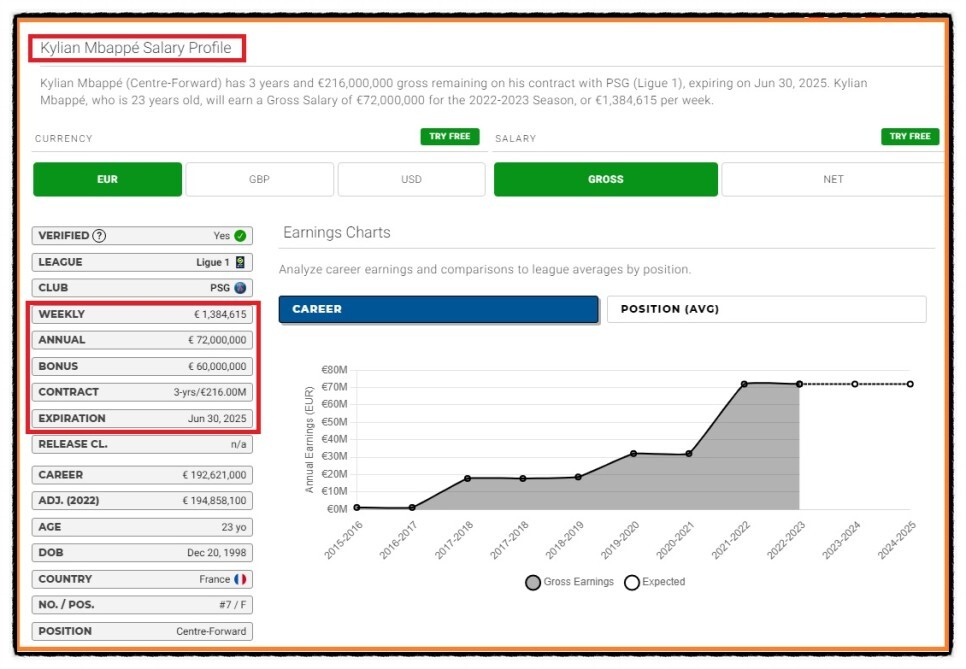The image size is (966, 669).
Task: Click the 2019-2020 data point on chart
Action: point(633,453)
